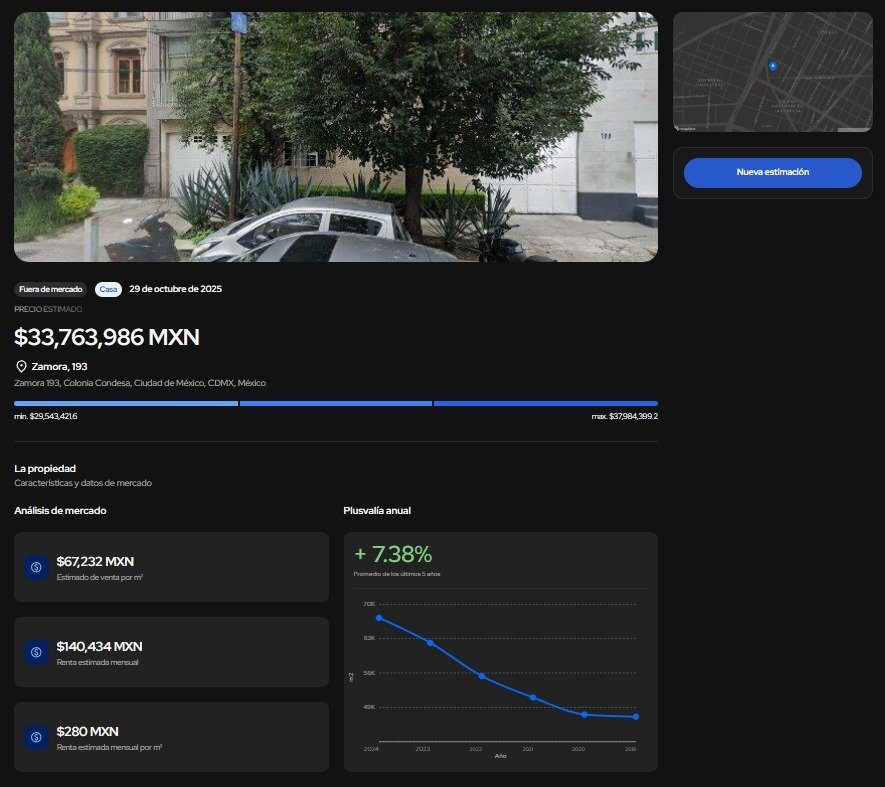The image size is (885, 787).
Task: Click the blue marker pin on the mini map
Action: click(773, 67)
